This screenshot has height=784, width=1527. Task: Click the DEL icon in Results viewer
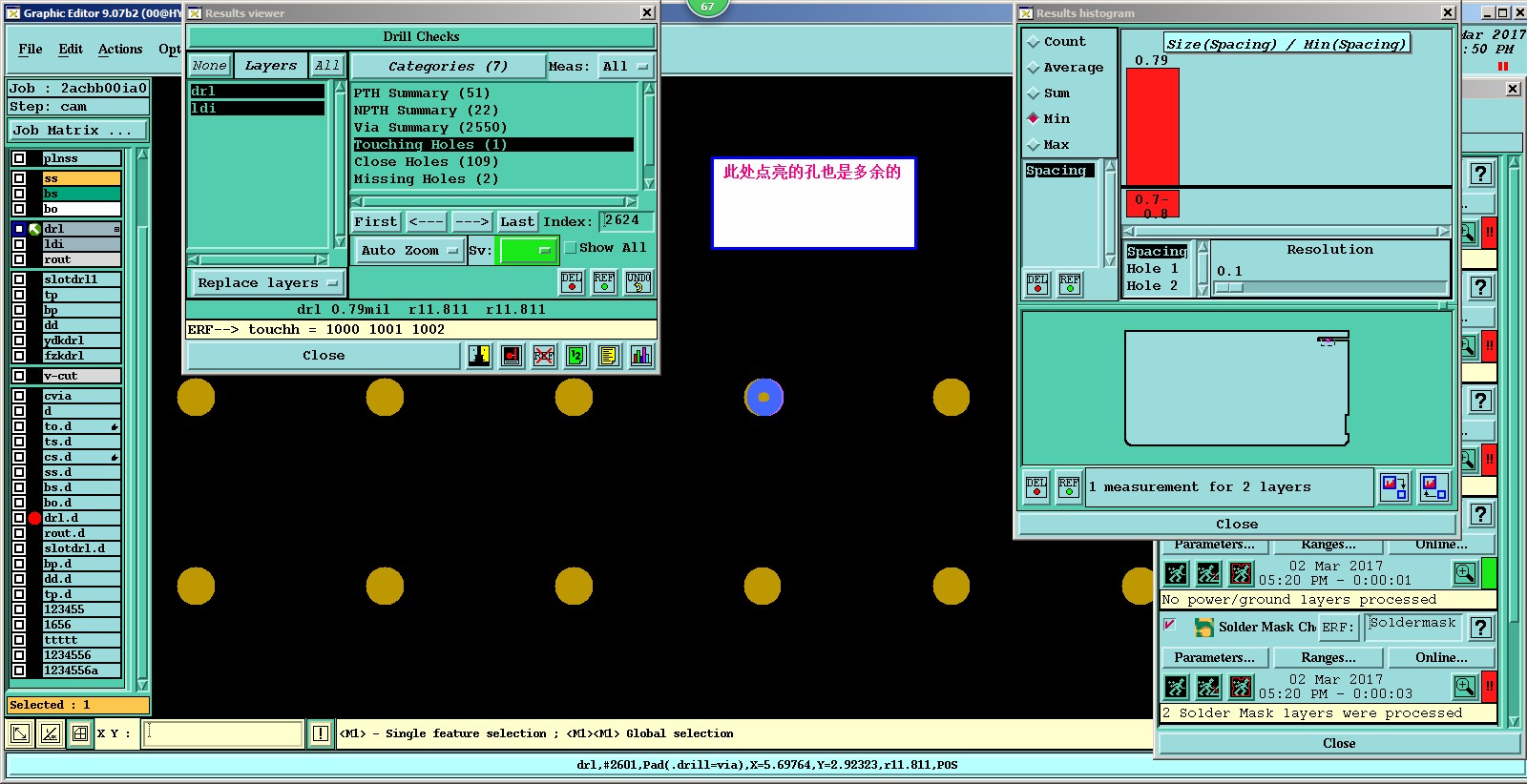[x=572, y=282]
